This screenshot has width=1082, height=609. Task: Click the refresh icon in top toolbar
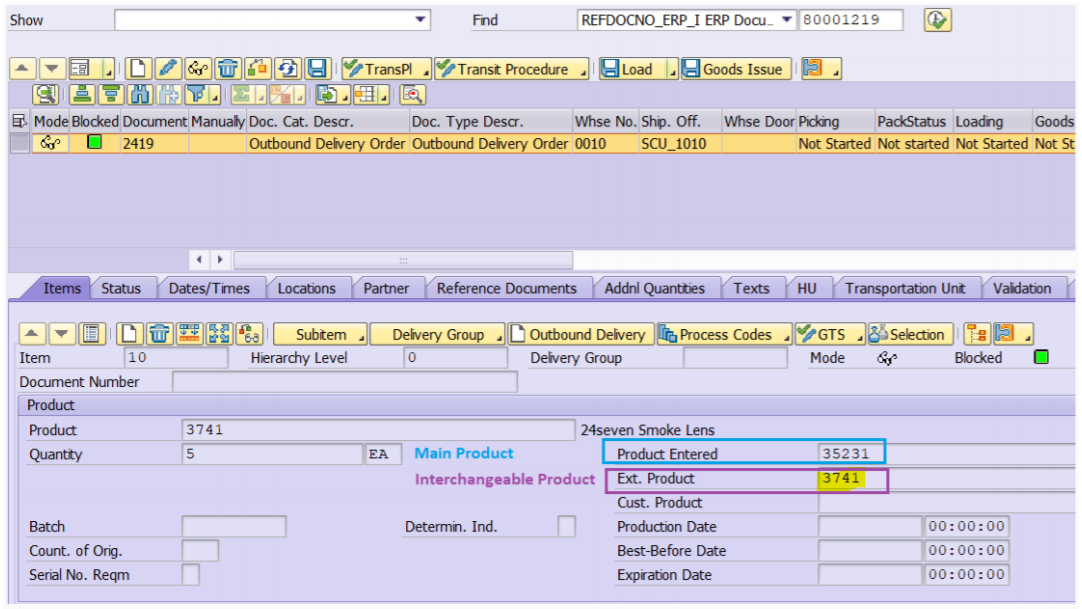(x=288, y=69)
